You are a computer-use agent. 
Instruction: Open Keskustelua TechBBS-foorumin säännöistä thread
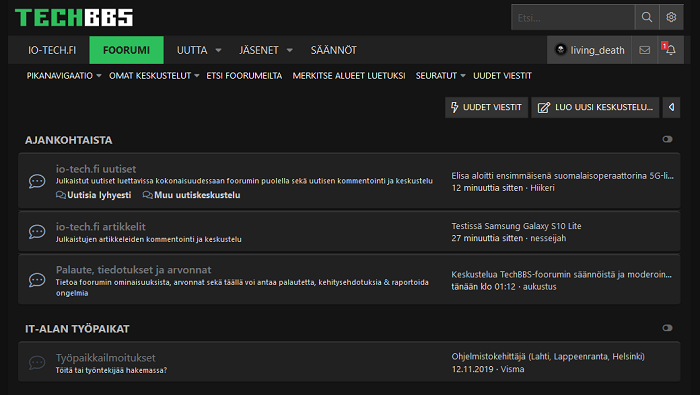561,274
